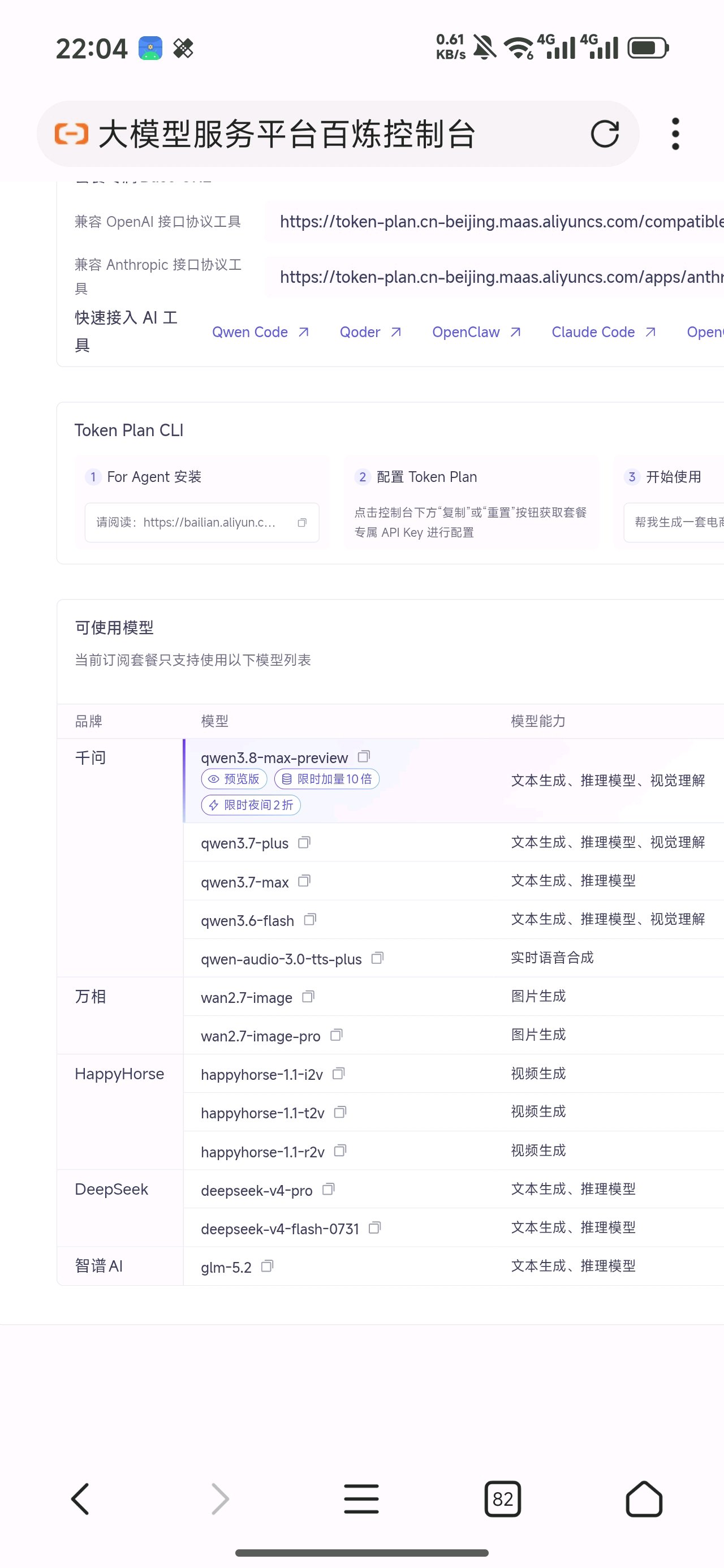Click the qwen3.8-max-preview model name
Viewport: 724px width, 1568px height.
coord(274,758)
